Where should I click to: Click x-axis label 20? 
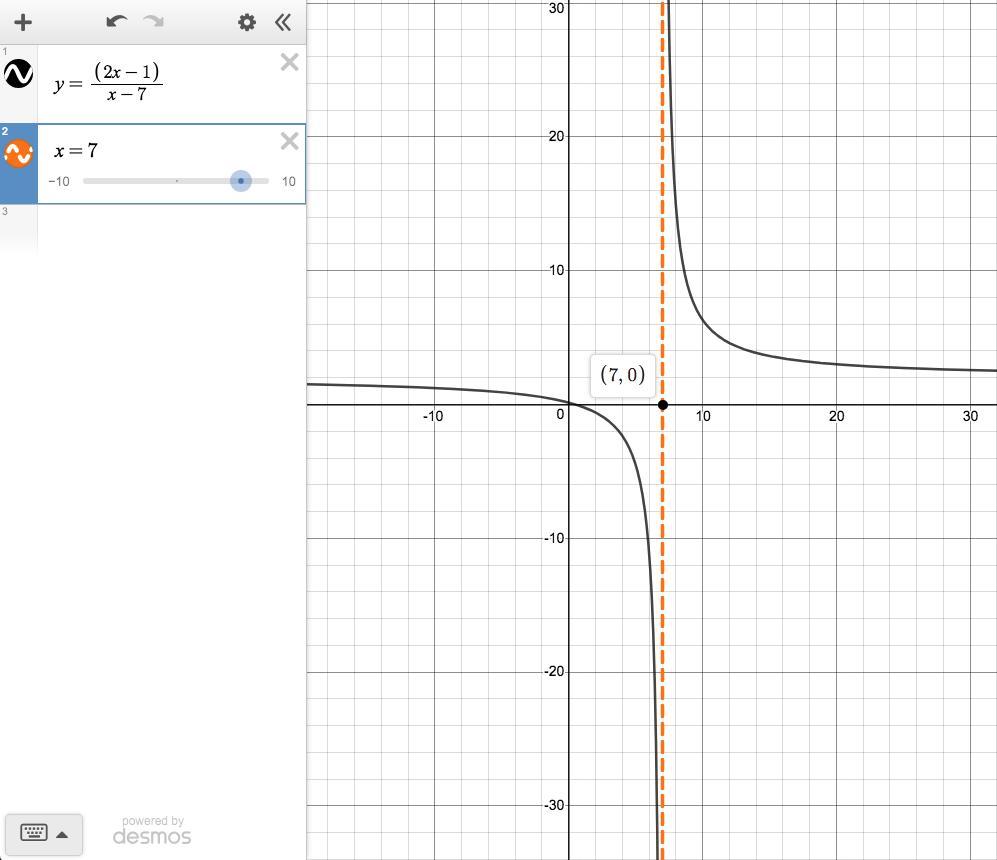[836, 416]
